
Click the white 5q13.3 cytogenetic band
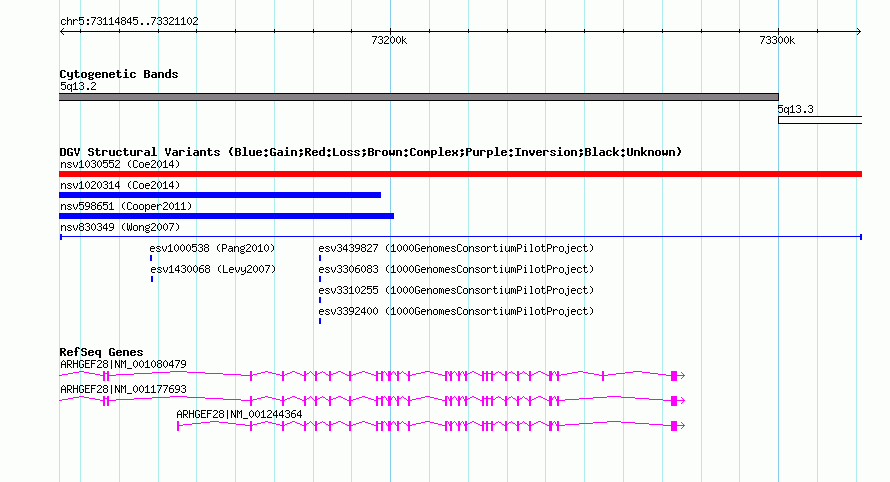click(820, 120)
